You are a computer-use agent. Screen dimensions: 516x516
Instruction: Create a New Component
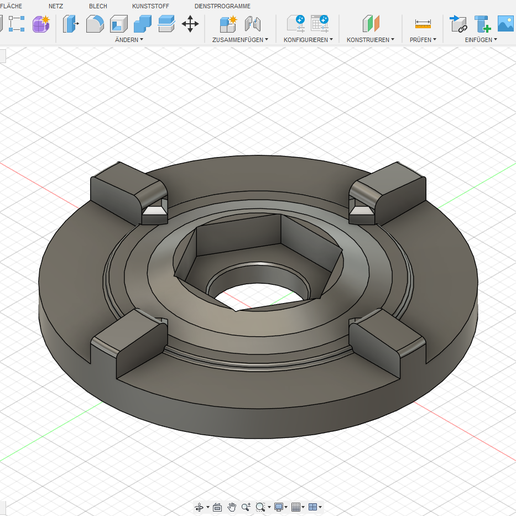[x=228, y=24]
